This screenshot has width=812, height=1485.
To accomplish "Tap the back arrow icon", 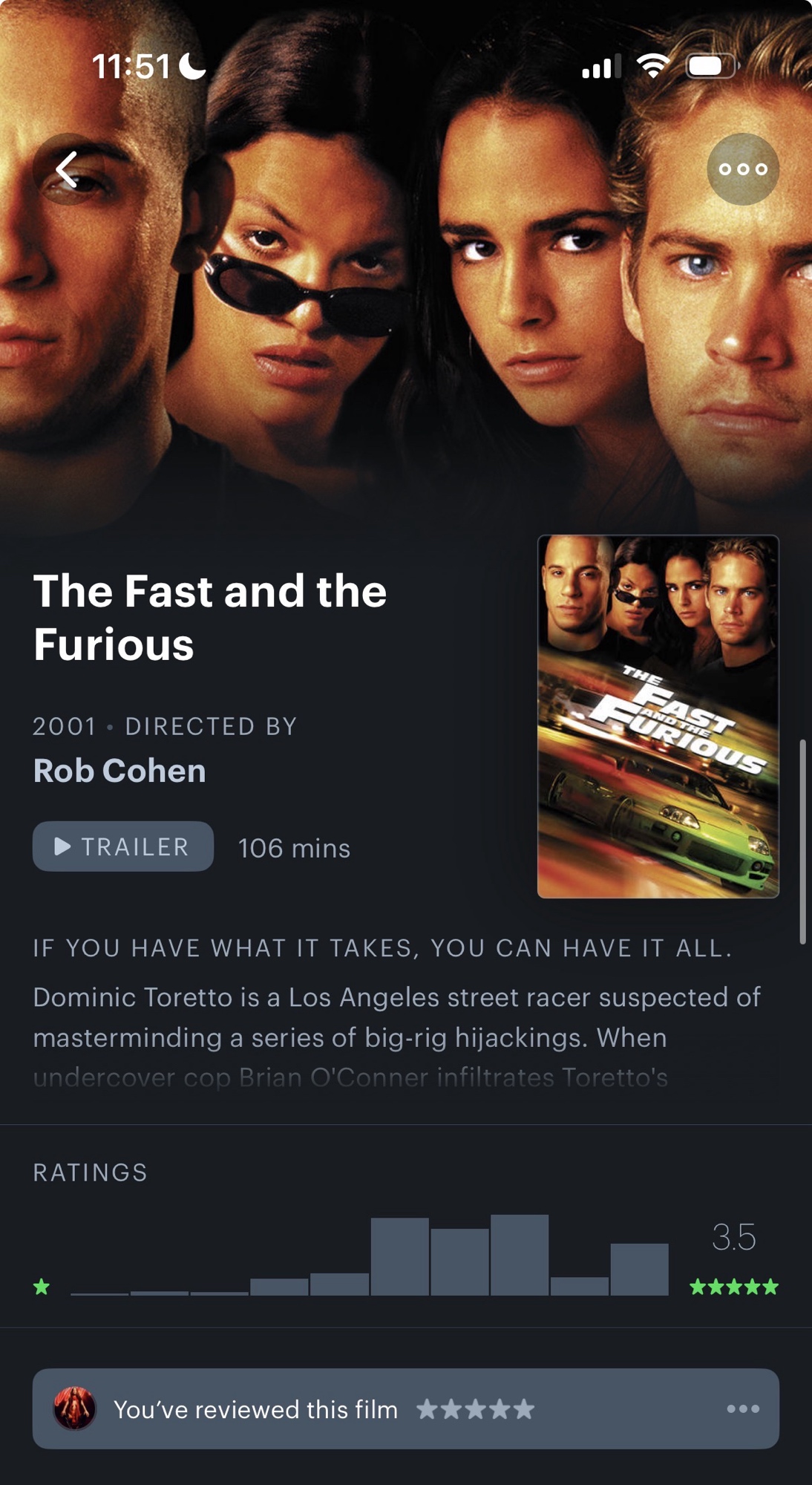I will (68, 169).
